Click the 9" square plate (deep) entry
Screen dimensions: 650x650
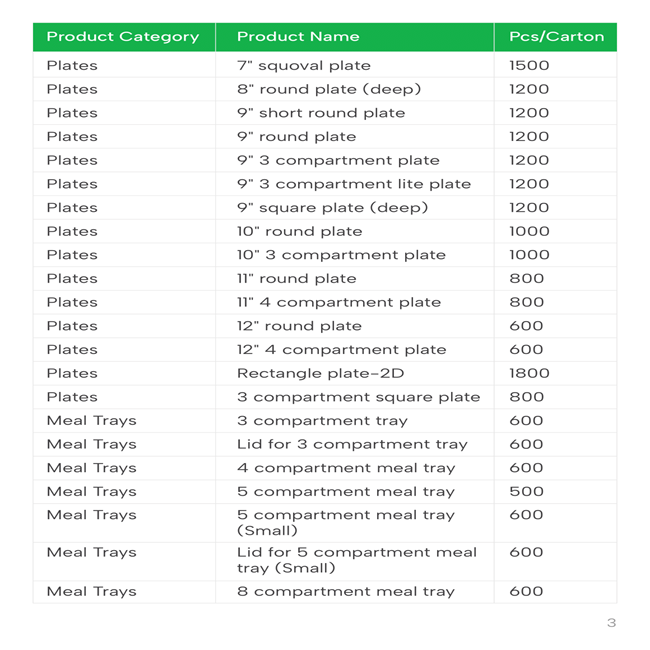pyautogui.click(x=332, y=208)
